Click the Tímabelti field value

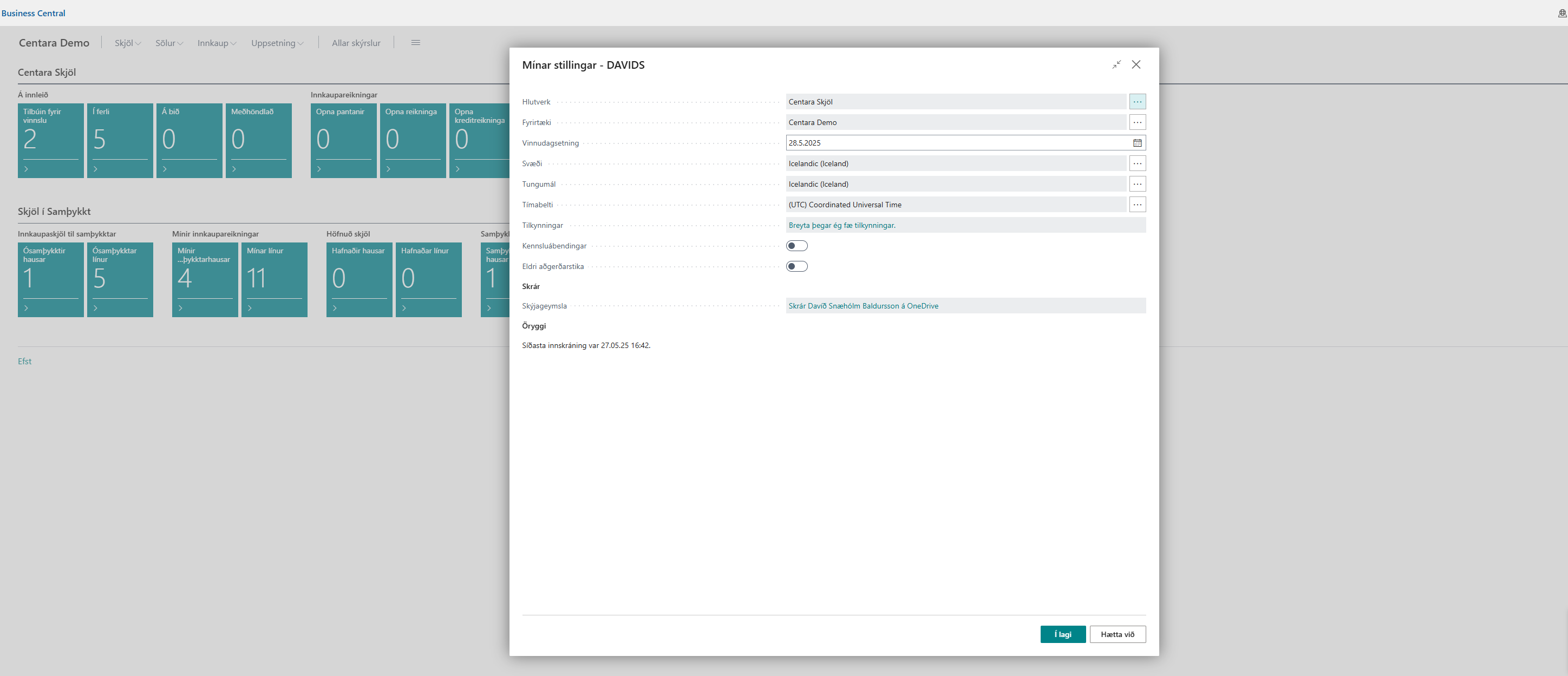click(956, 205)
